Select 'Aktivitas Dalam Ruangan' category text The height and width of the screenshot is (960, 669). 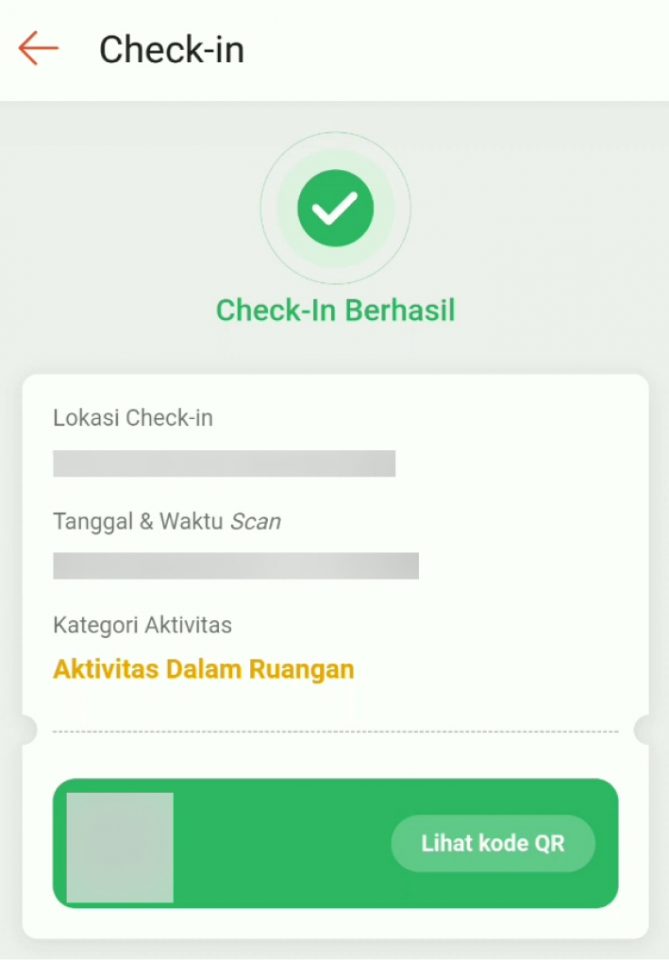pyautogui.click(x=204, y=668)
